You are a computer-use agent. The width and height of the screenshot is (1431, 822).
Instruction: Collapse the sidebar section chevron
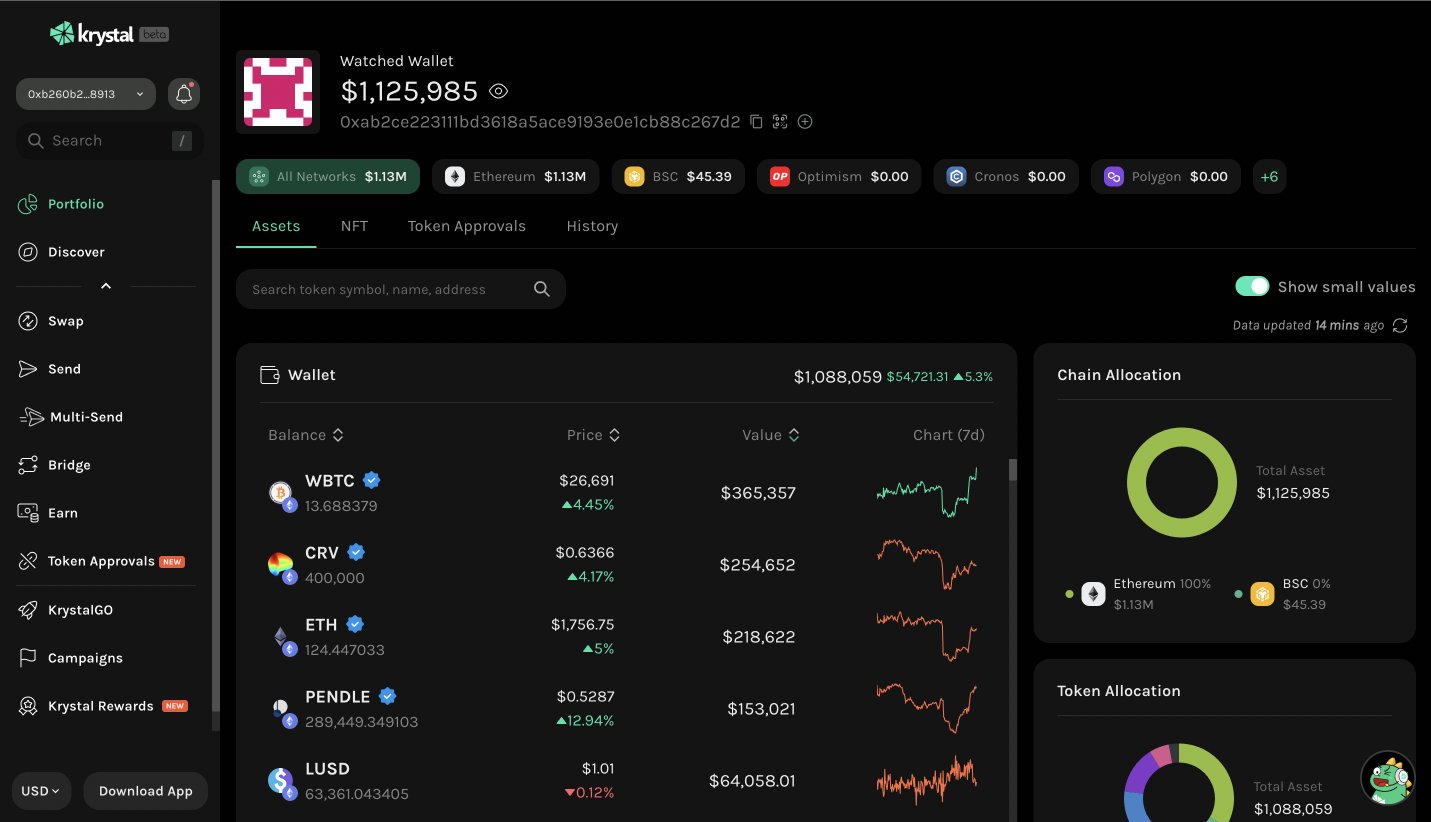106,286
